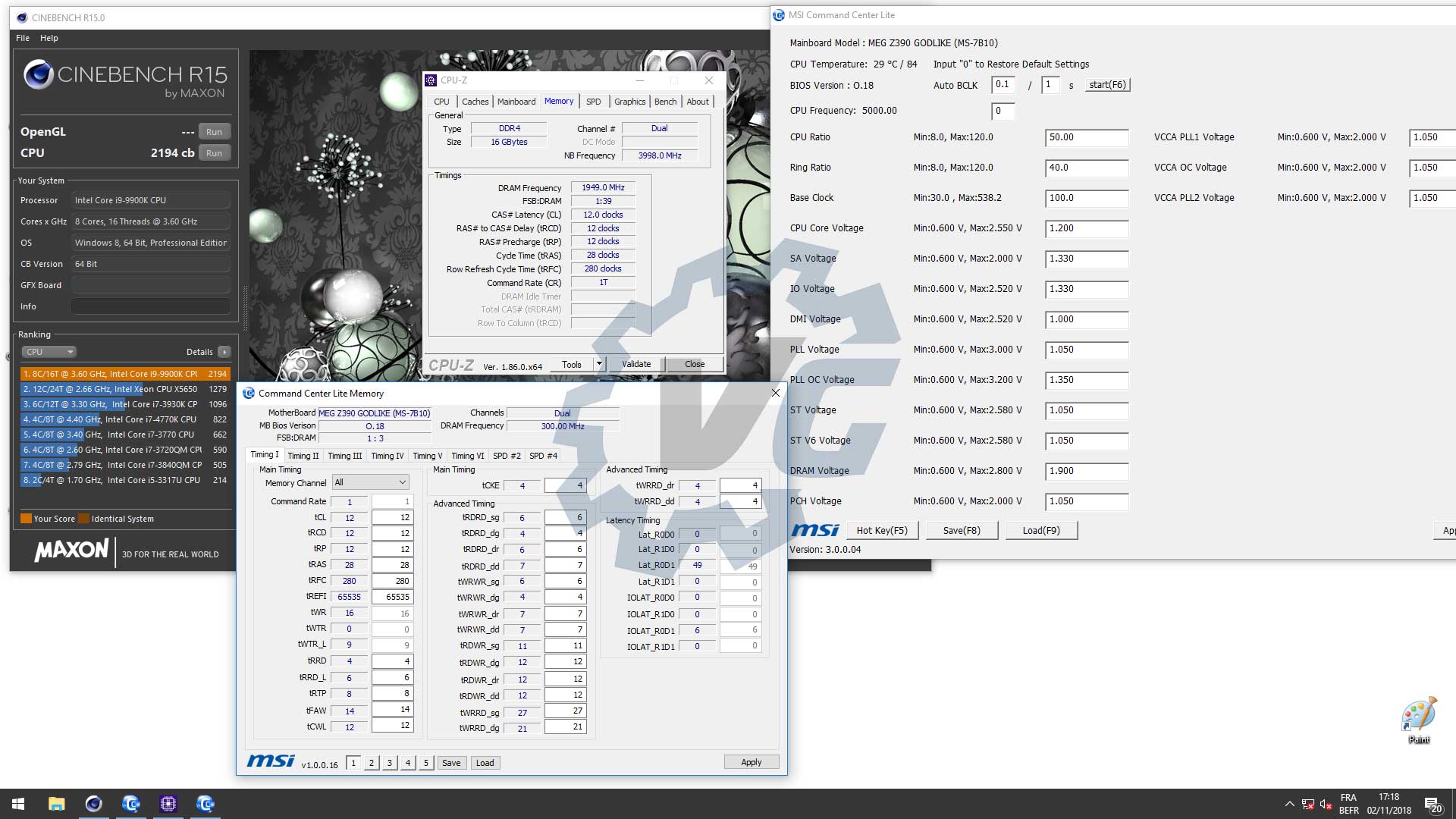The width and height of the screenshot is (1456, 819).
Task: Switch to CPU-Z Mainboard tab
Action: pyautogui.click(x=516, y=102)
